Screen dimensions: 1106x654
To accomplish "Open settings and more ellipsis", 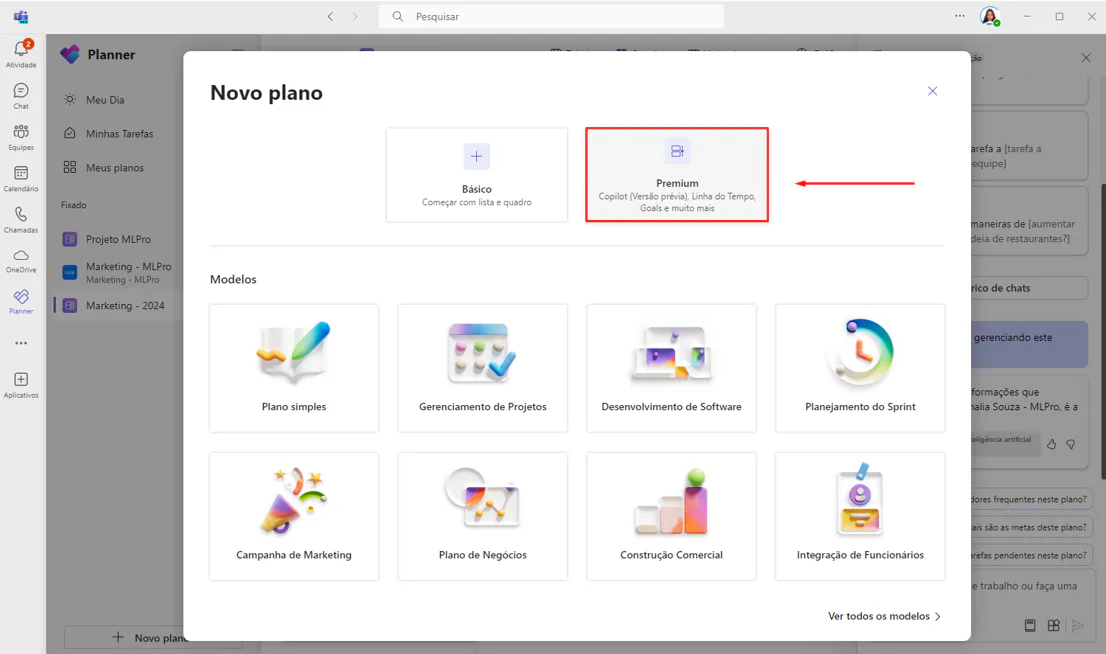I will (960, 16).
